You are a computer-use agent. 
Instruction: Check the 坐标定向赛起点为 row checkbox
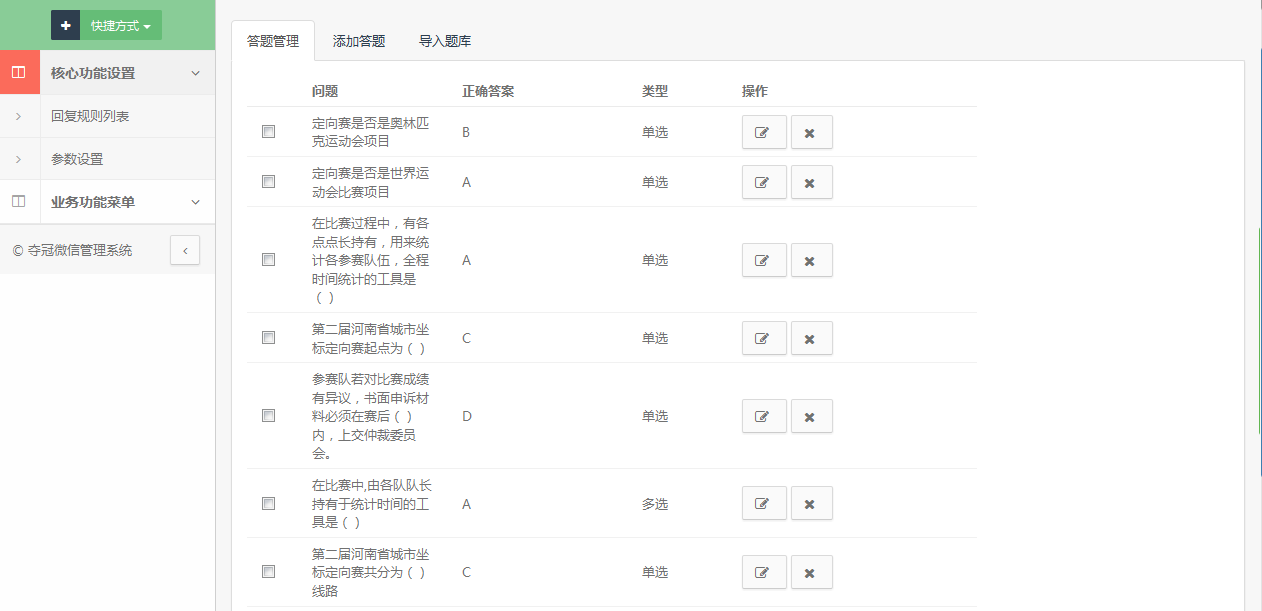(268, 338)
